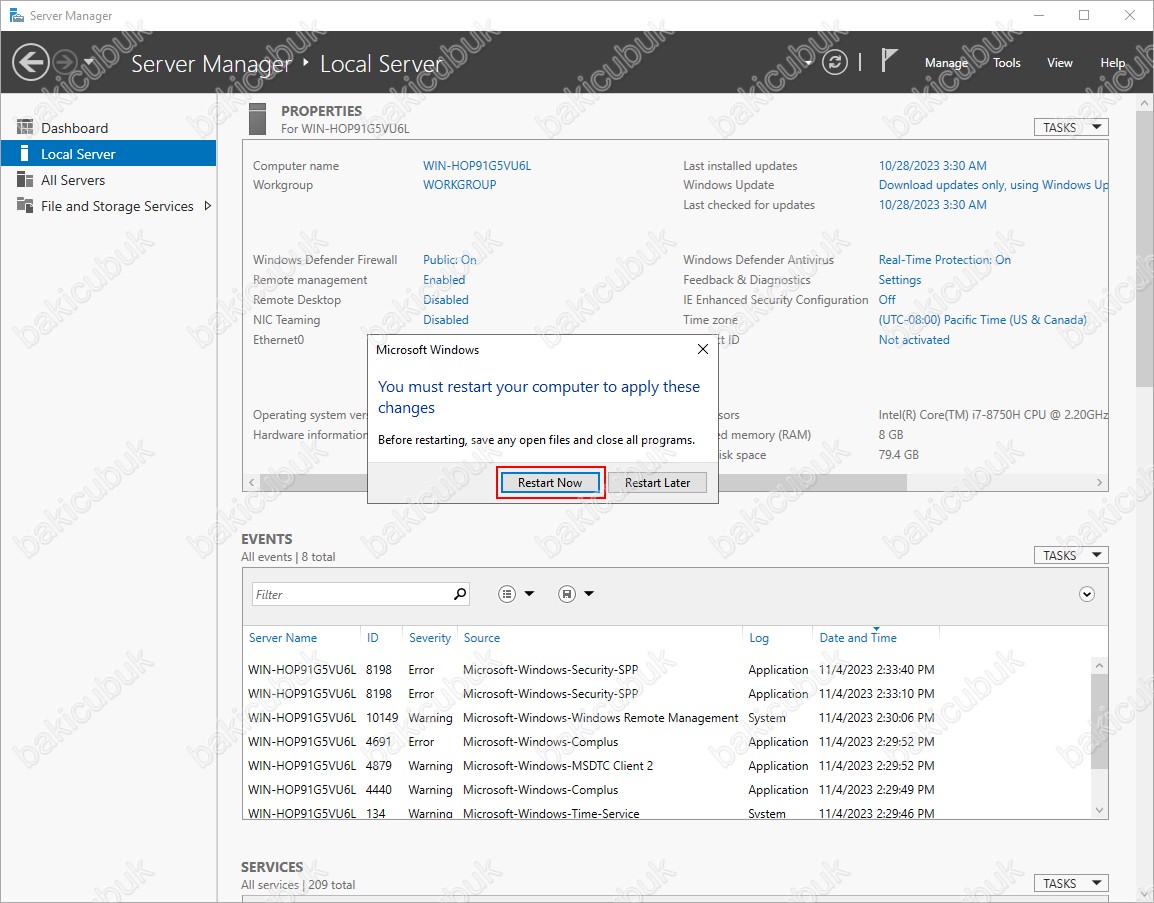Click the All Servers sidebar icon
Viewport: 1154px width, 903px height.
coord(25,180)
